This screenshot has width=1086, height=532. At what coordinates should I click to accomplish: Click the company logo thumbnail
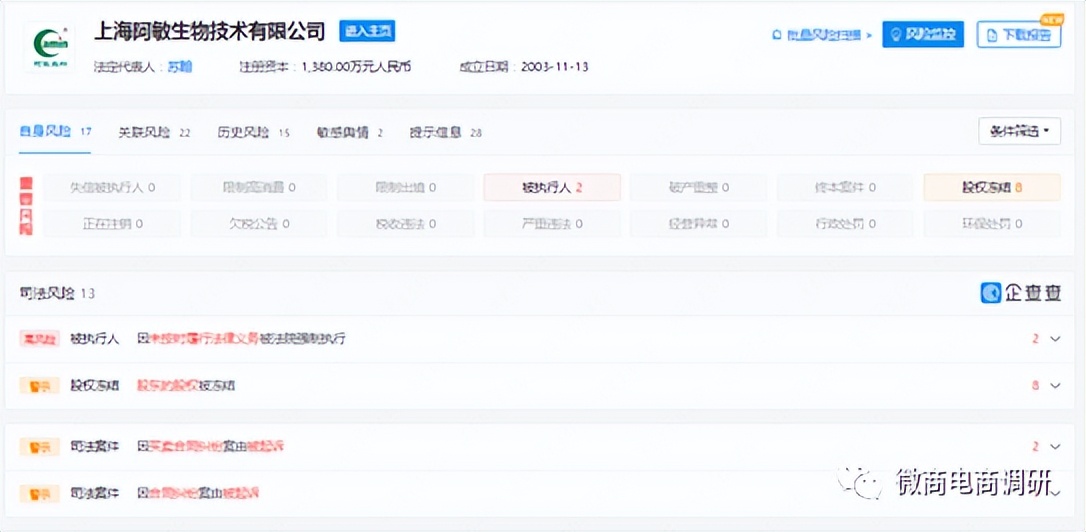[51, 48]
